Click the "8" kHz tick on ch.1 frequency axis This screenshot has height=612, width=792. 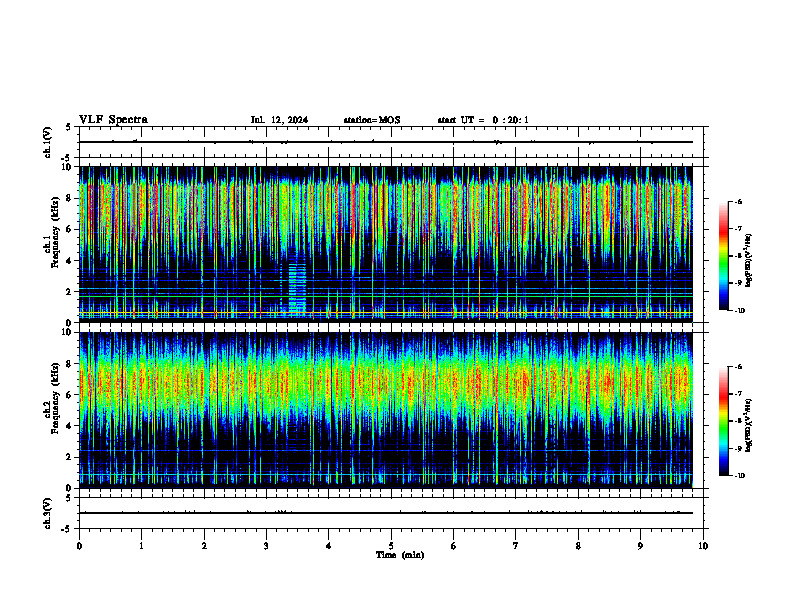pos(69,198)
